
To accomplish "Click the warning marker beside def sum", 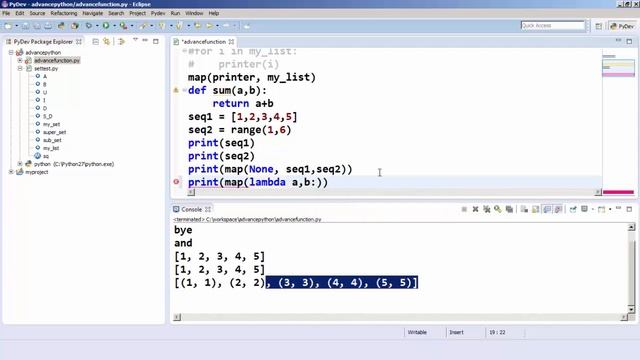I will click(x=176, y=90).
